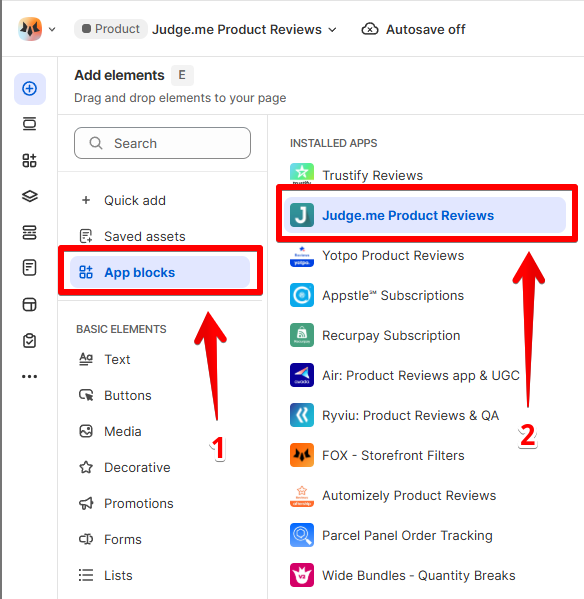Screen dimensions: 584x599
Task: Click the layout template icon in sidebar
Action: click(30, 304)
